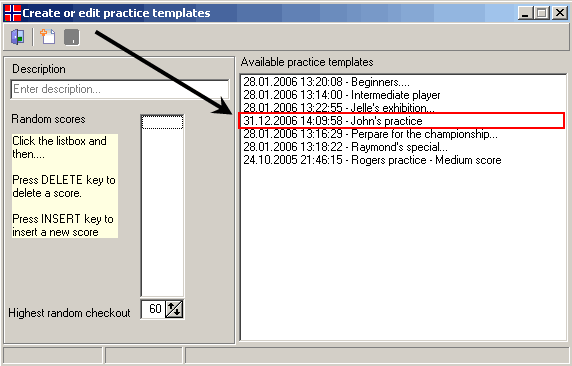
Task: Click the exit door icon in toolbar
Action: click(18, 37)
